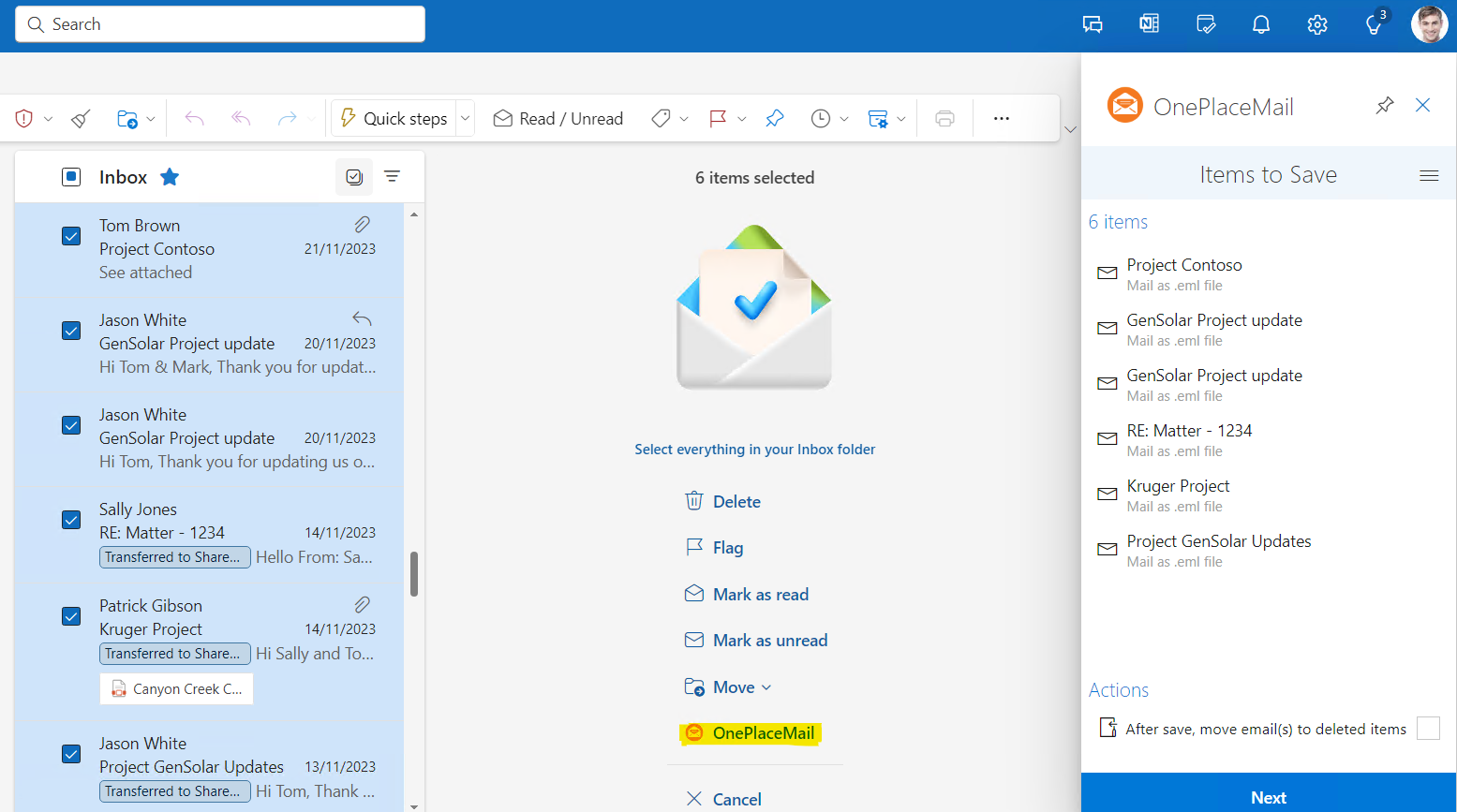
Task: Click the settings gear icon
Action: pyautogui.click(x=1317, y=25)
